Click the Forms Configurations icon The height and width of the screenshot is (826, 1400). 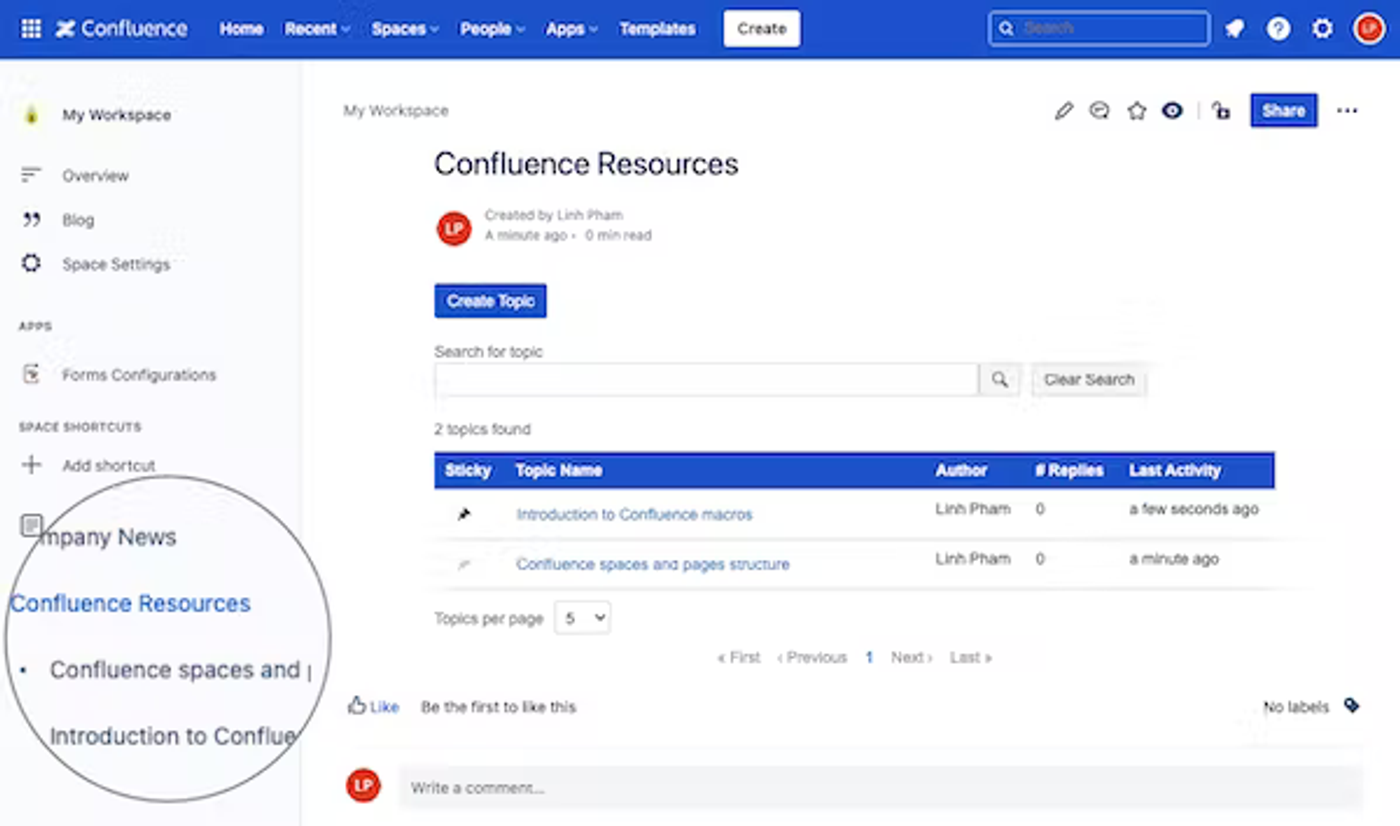tap(31, 375)
